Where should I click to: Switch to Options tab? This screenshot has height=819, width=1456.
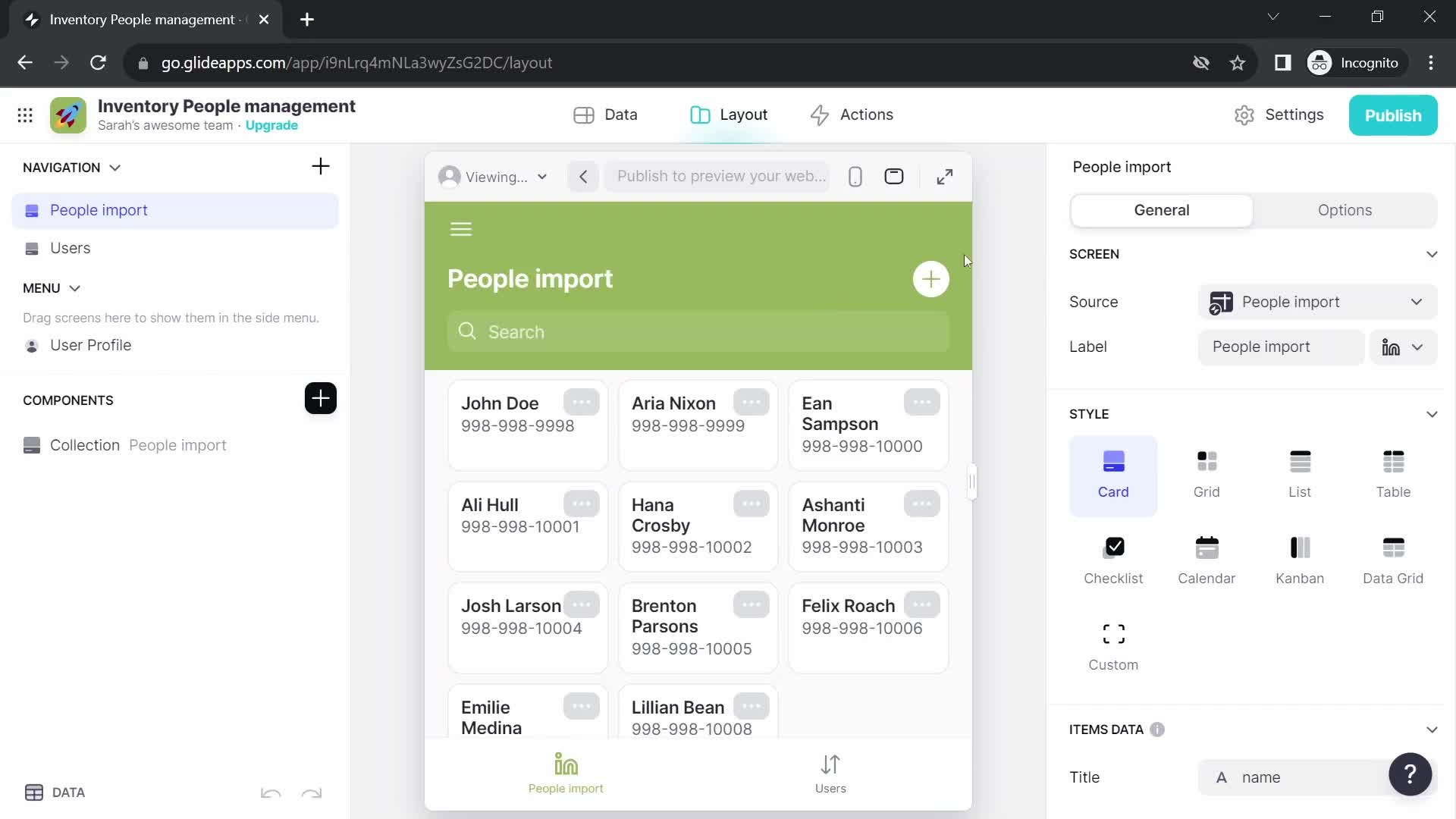tap(1345, 210)
